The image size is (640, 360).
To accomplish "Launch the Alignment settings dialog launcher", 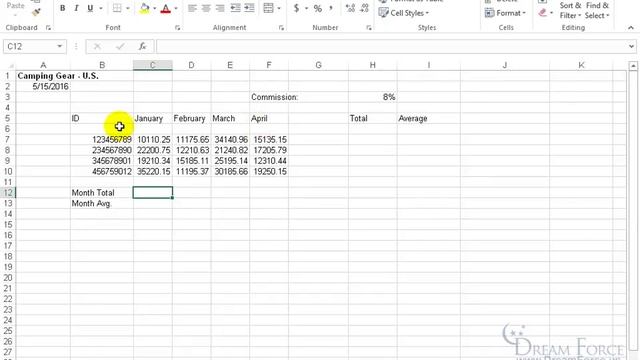I will tap(281, 28).
